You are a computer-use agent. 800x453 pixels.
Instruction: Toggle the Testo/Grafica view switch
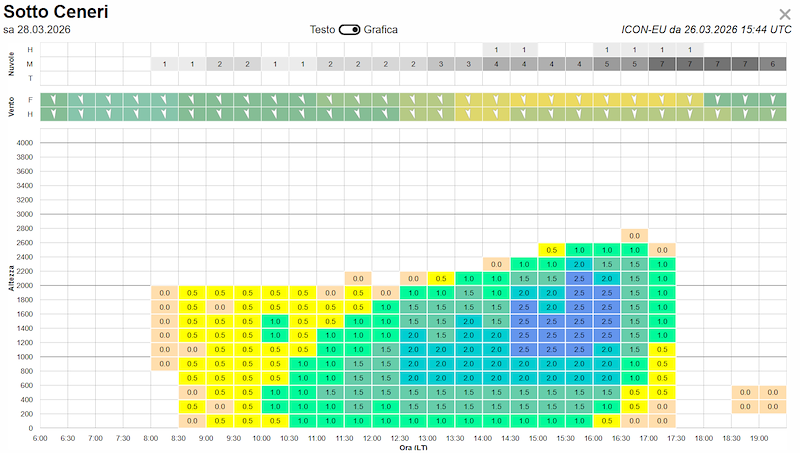[x=350, y=29]
